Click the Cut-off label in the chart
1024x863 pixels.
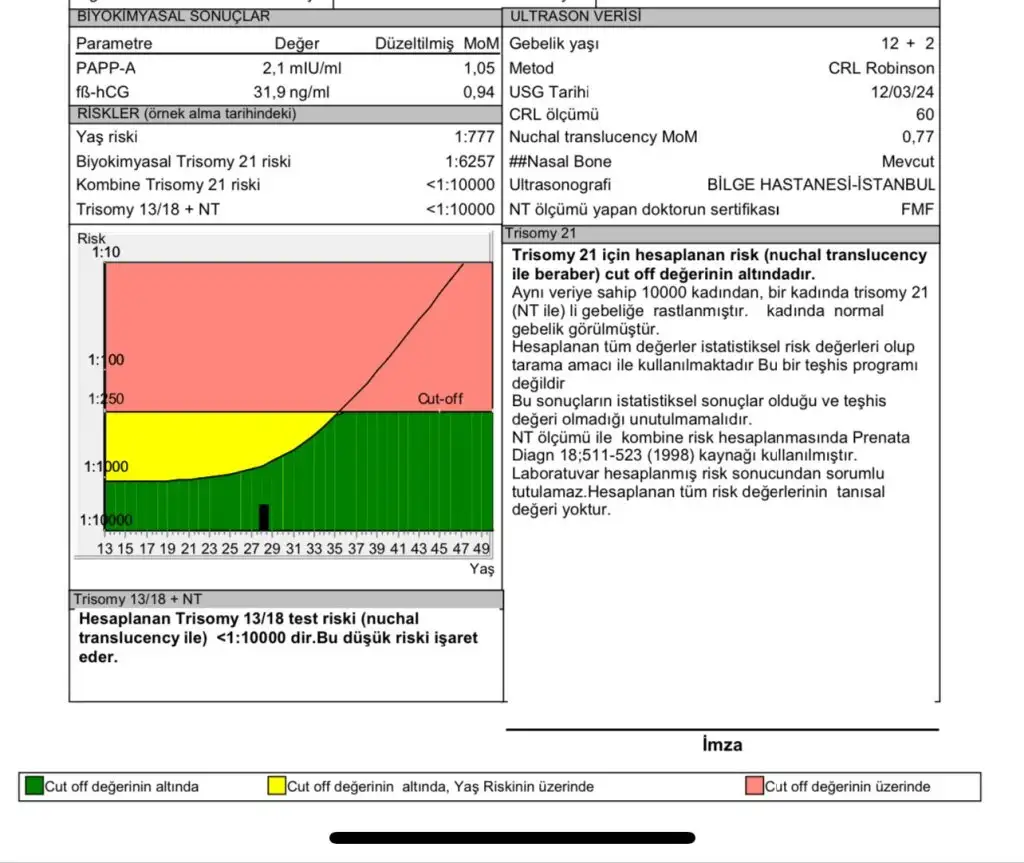440,398
